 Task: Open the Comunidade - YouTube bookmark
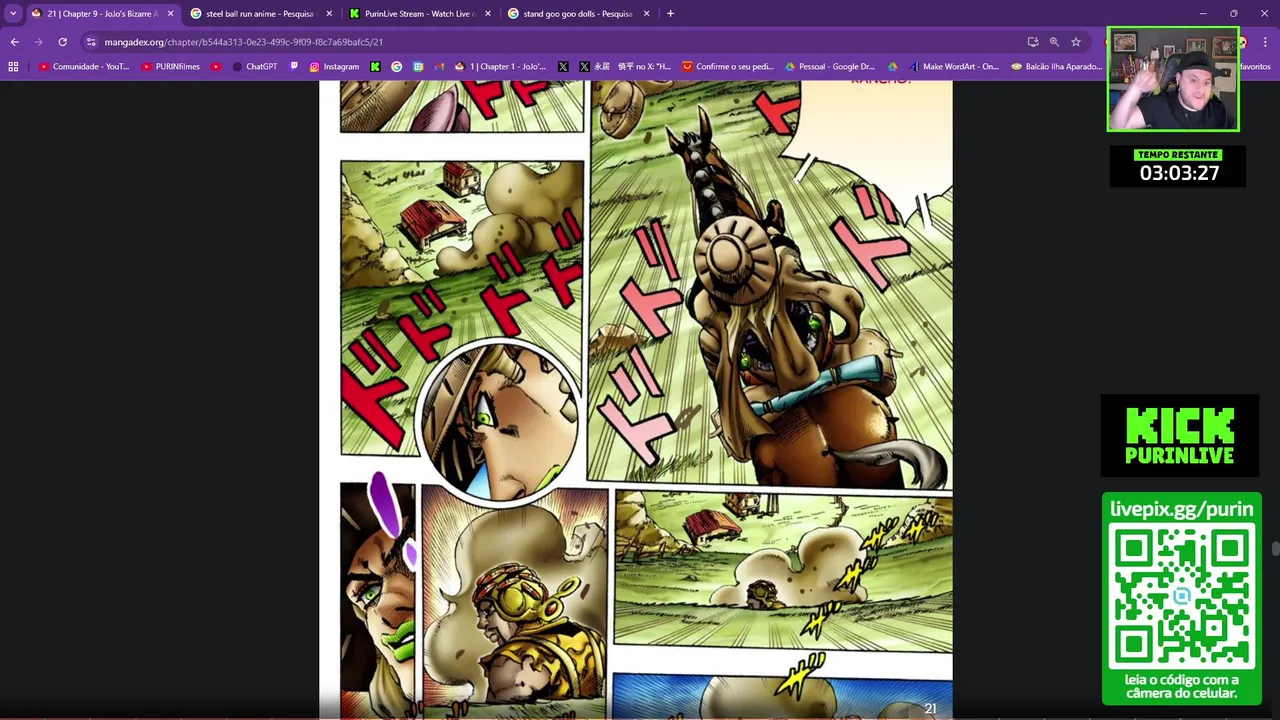[x=84, y=67]
